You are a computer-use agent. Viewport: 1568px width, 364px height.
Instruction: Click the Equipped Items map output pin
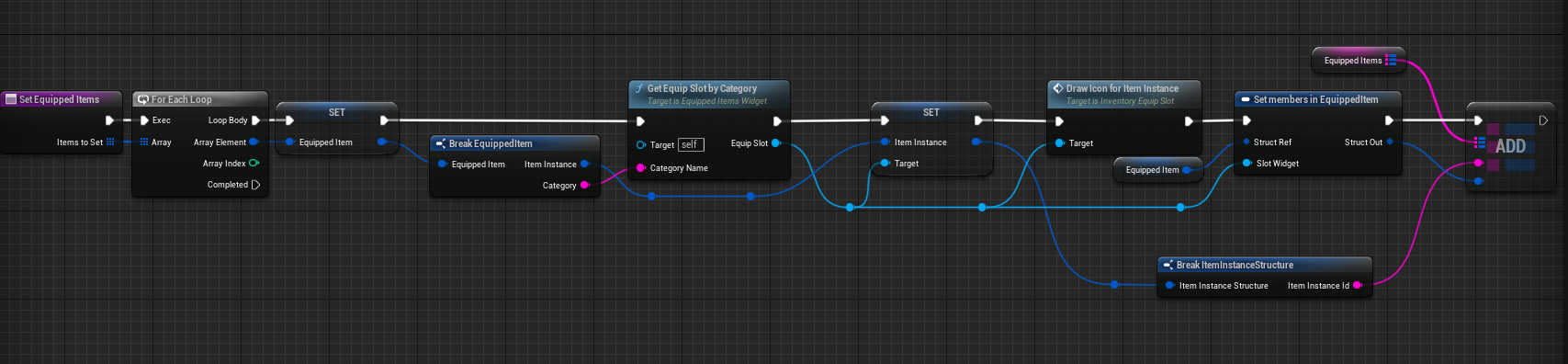1391,60
